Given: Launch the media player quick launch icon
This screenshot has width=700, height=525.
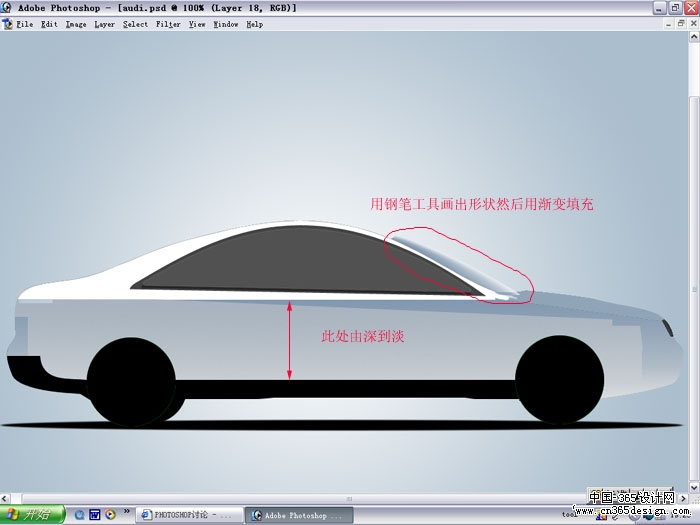Looking at the screenshot, I should point(110,515).
